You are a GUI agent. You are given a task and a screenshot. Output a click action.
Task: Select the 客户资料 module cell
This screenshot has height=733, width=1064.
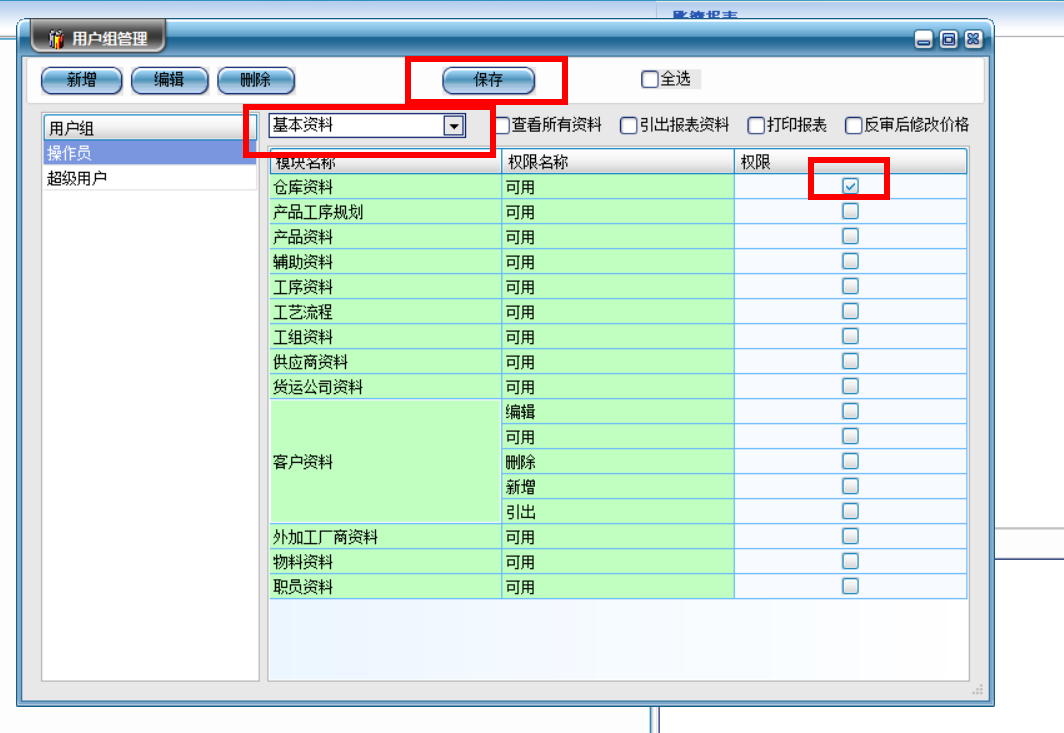click(385, 462)
